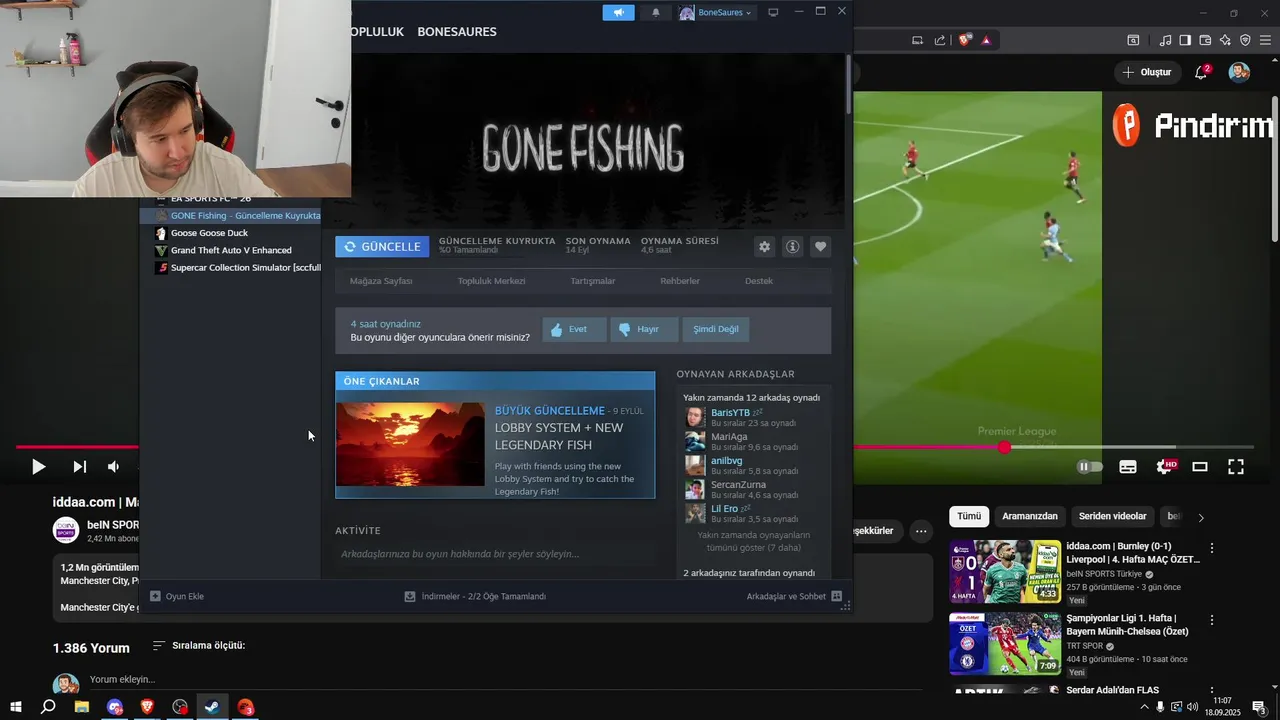Open game settings gear icon for Gone Fishing
1280x720 pixels.
pos(765,247)
